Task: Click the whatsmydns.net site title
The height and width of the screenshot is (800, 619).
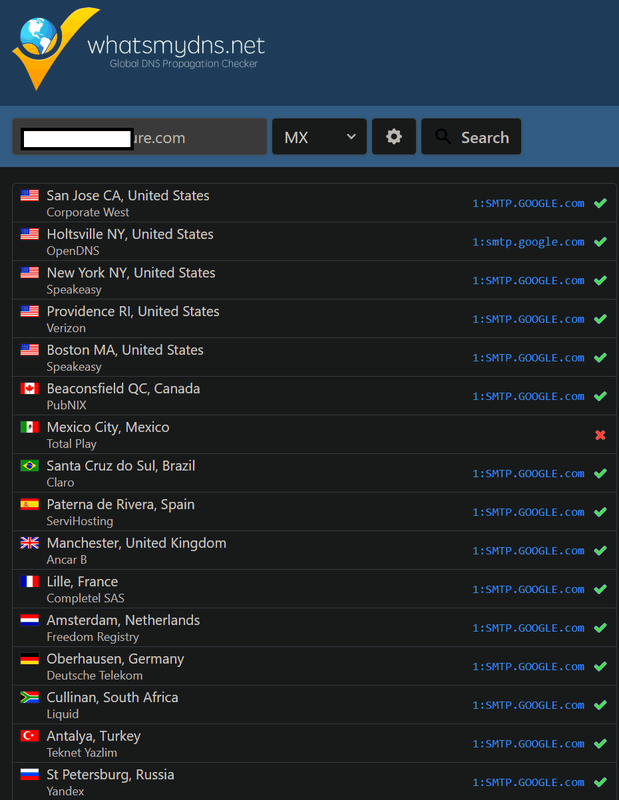Action: [x=176, y=45]
